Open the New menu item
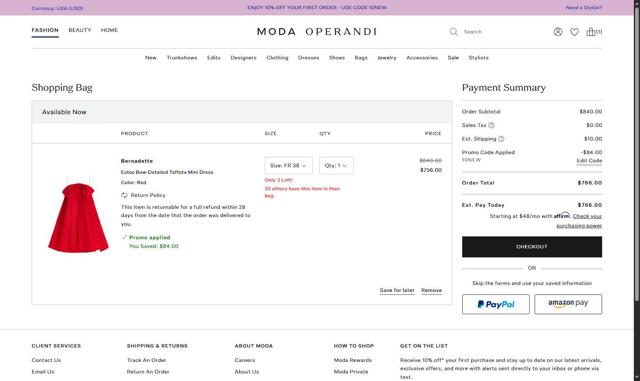Screen dimensions: 640x381 (x=151, y=58)
